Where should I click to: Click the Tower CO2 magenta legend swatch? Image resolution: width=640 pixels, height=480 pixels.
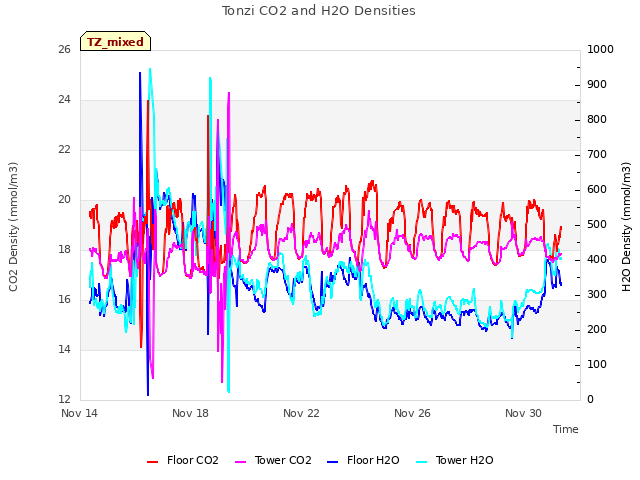pyautogui.click(x=241, y=462)
